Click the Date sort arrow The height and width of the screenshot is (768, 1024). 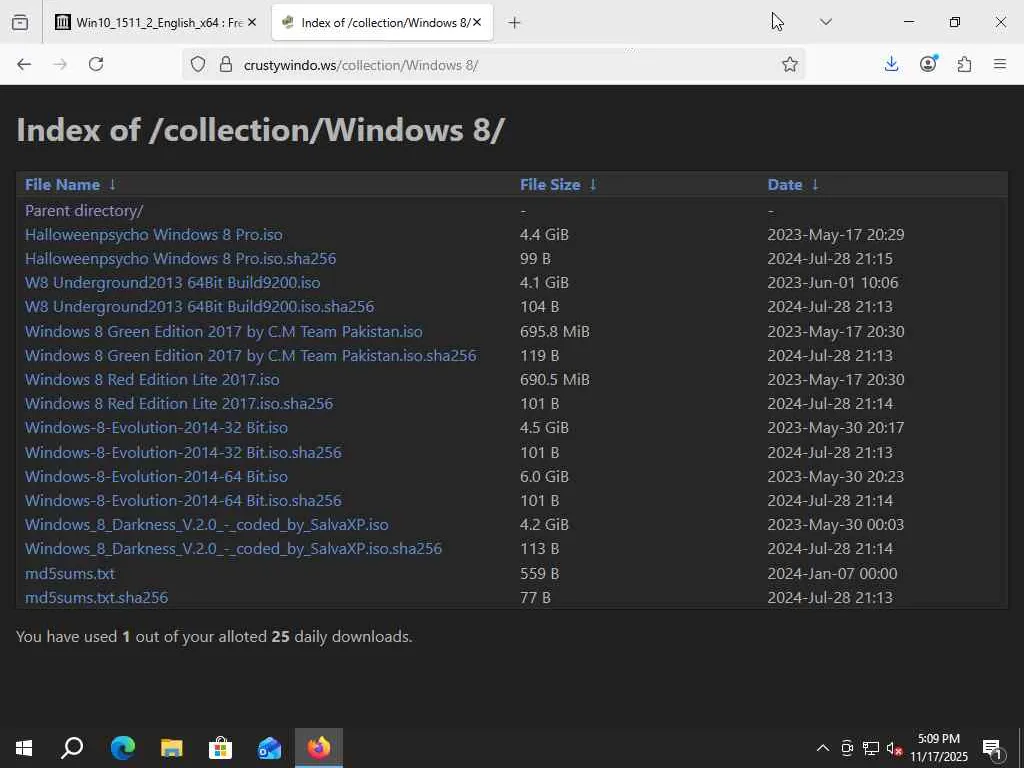click(815, 185)
